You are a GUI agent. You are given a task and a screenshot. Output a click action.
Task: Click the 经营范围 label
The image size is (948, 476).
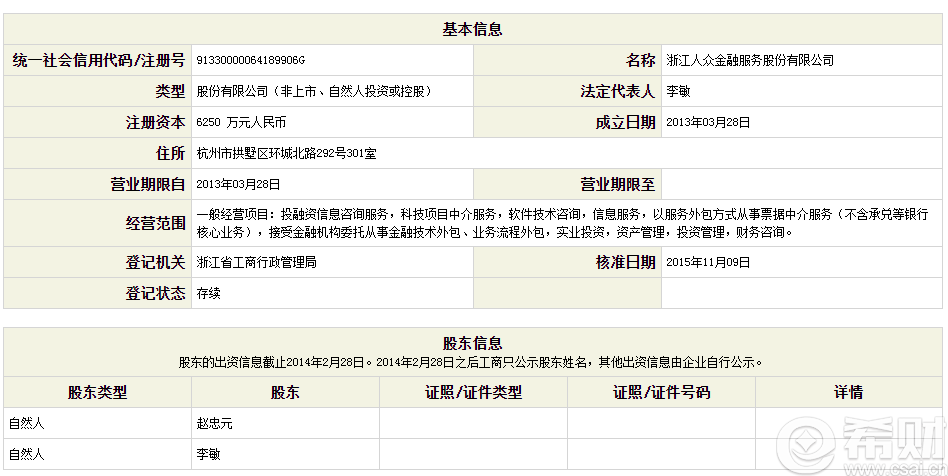155,223
